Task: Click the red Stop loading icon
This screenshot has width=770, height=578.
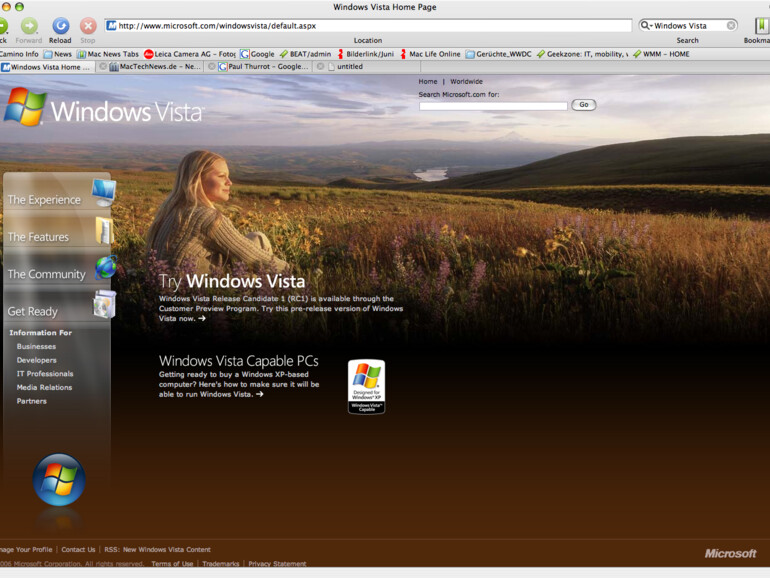Action: coord(88,26)
